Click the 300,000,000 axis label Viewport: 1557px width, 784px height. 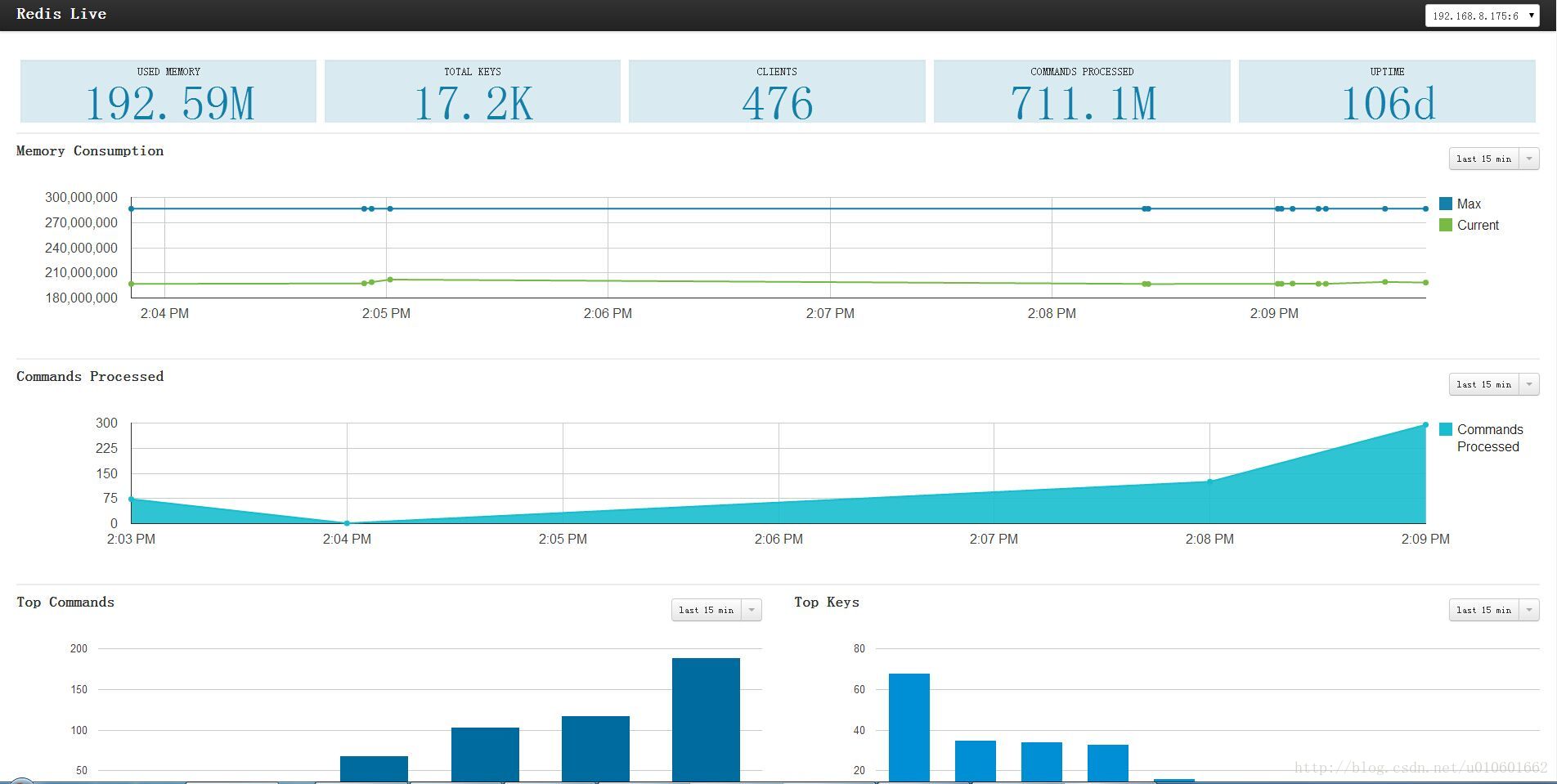tap(81, 197)
